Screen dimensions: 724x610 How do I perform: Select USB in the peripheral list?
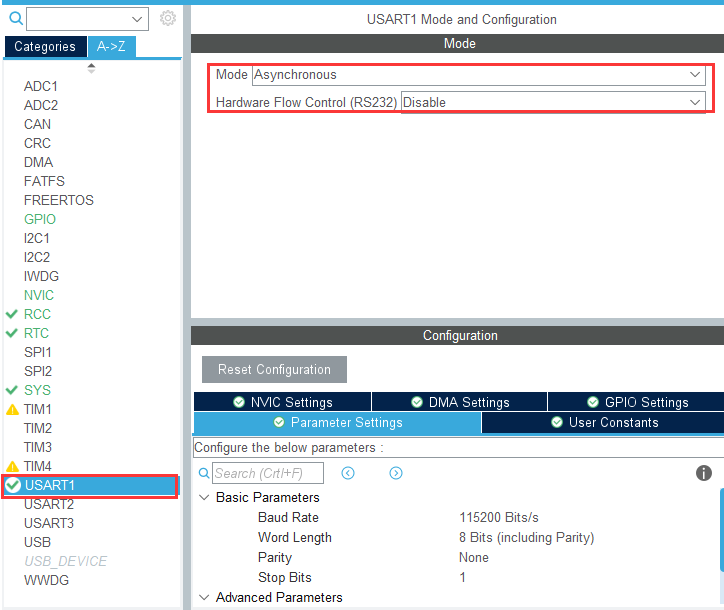tap(37, 542)
